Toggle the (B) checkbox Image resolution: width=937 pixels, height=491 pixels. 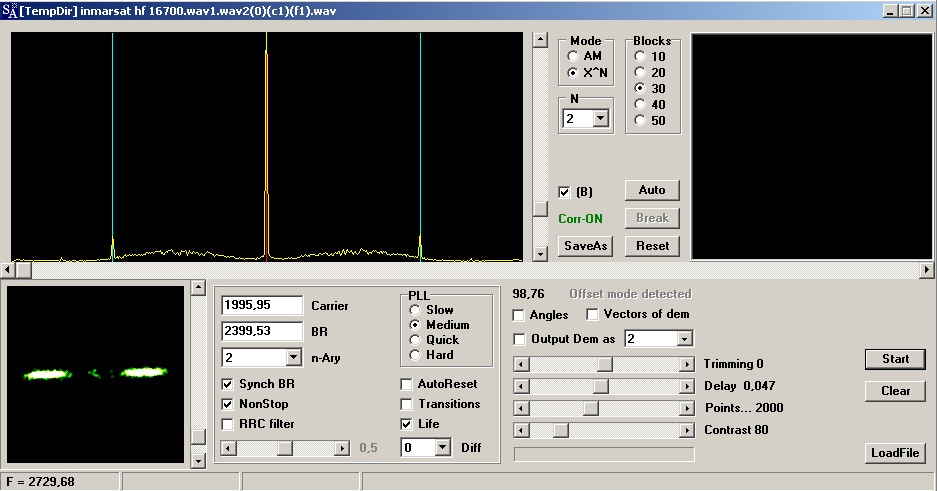(564, 192)
